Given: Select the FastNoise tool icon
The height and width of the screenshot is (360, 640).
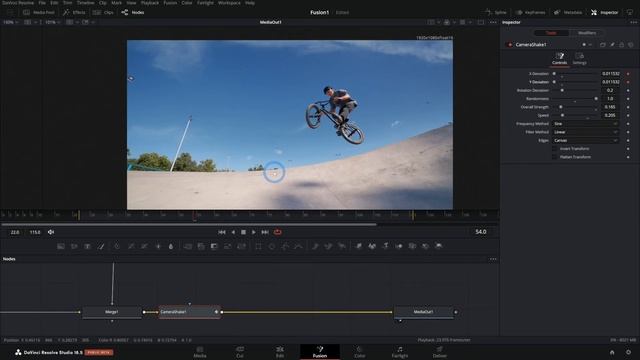Looking at the screenshot, I should 74,246.
